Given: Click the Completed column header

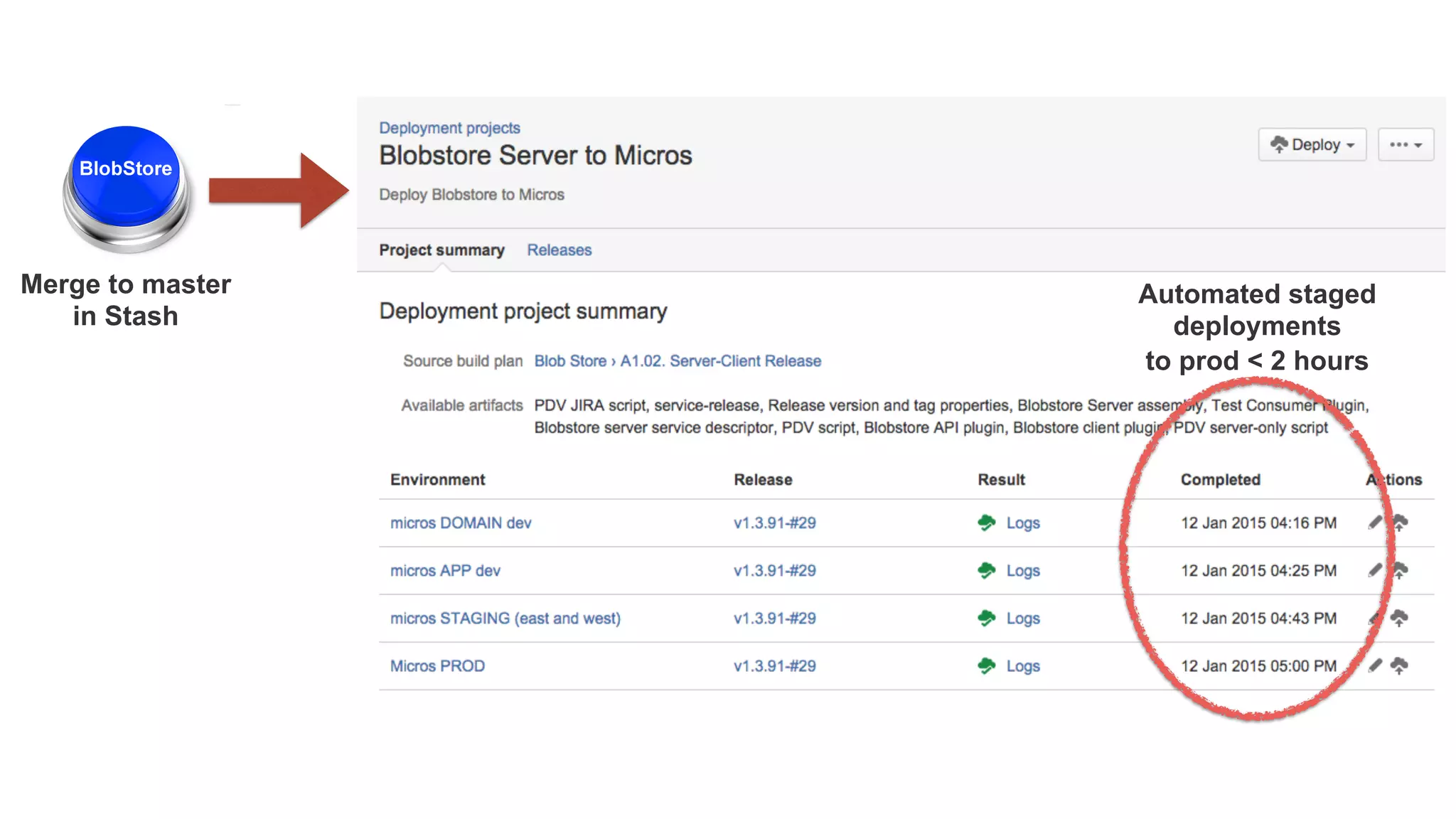Looking at the screenshot, I should coord(1221,480).
